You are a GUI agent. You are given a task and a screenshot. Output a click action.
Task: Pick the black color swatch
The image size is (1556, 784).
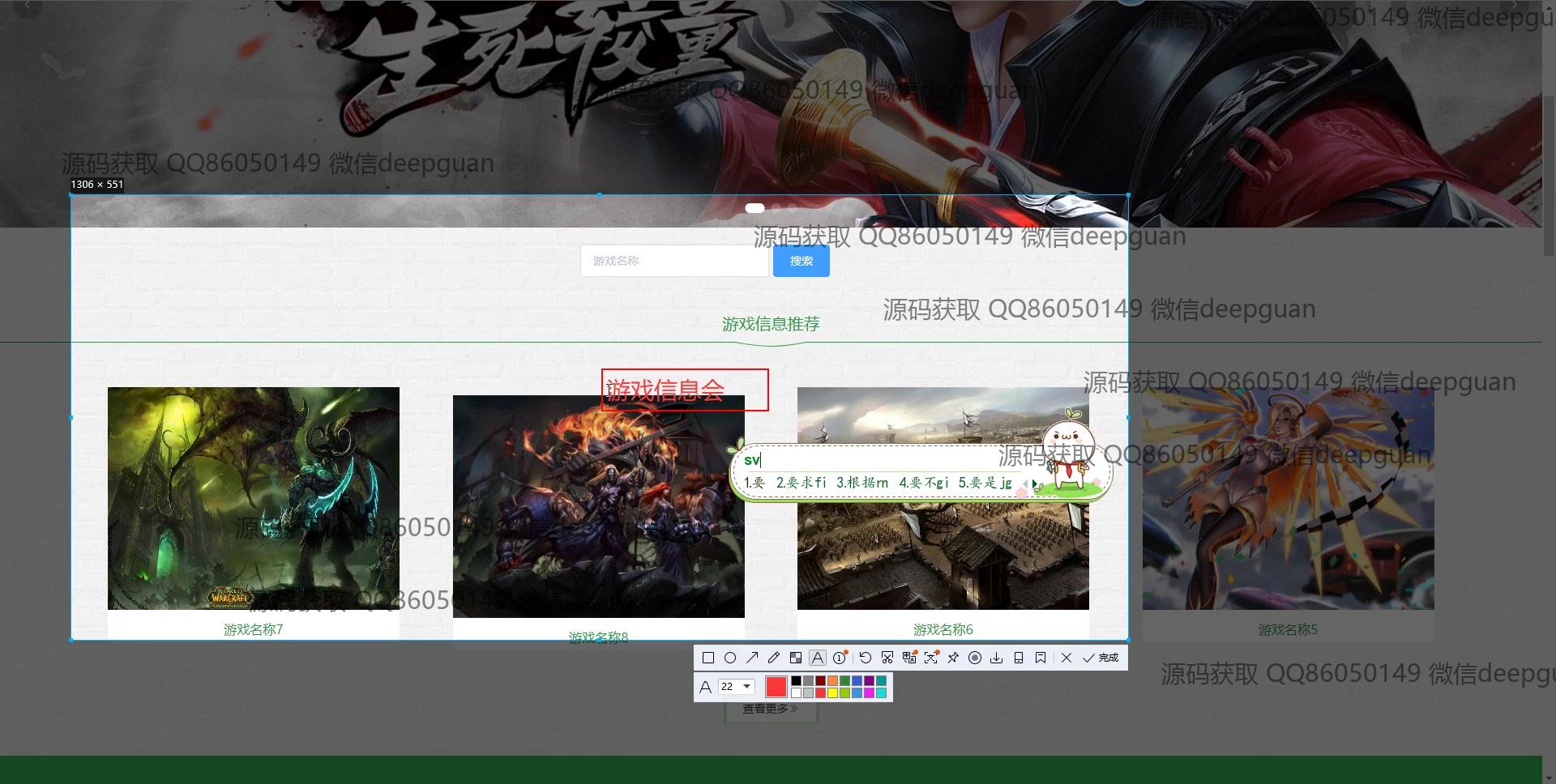[x=797, y=681]
